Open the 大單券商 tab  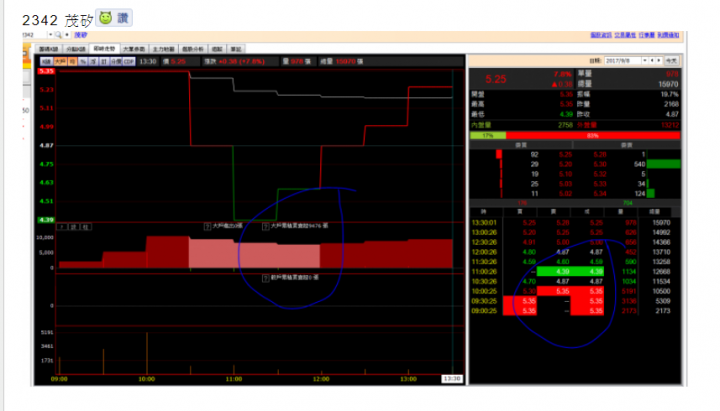(x=134, y=49)
